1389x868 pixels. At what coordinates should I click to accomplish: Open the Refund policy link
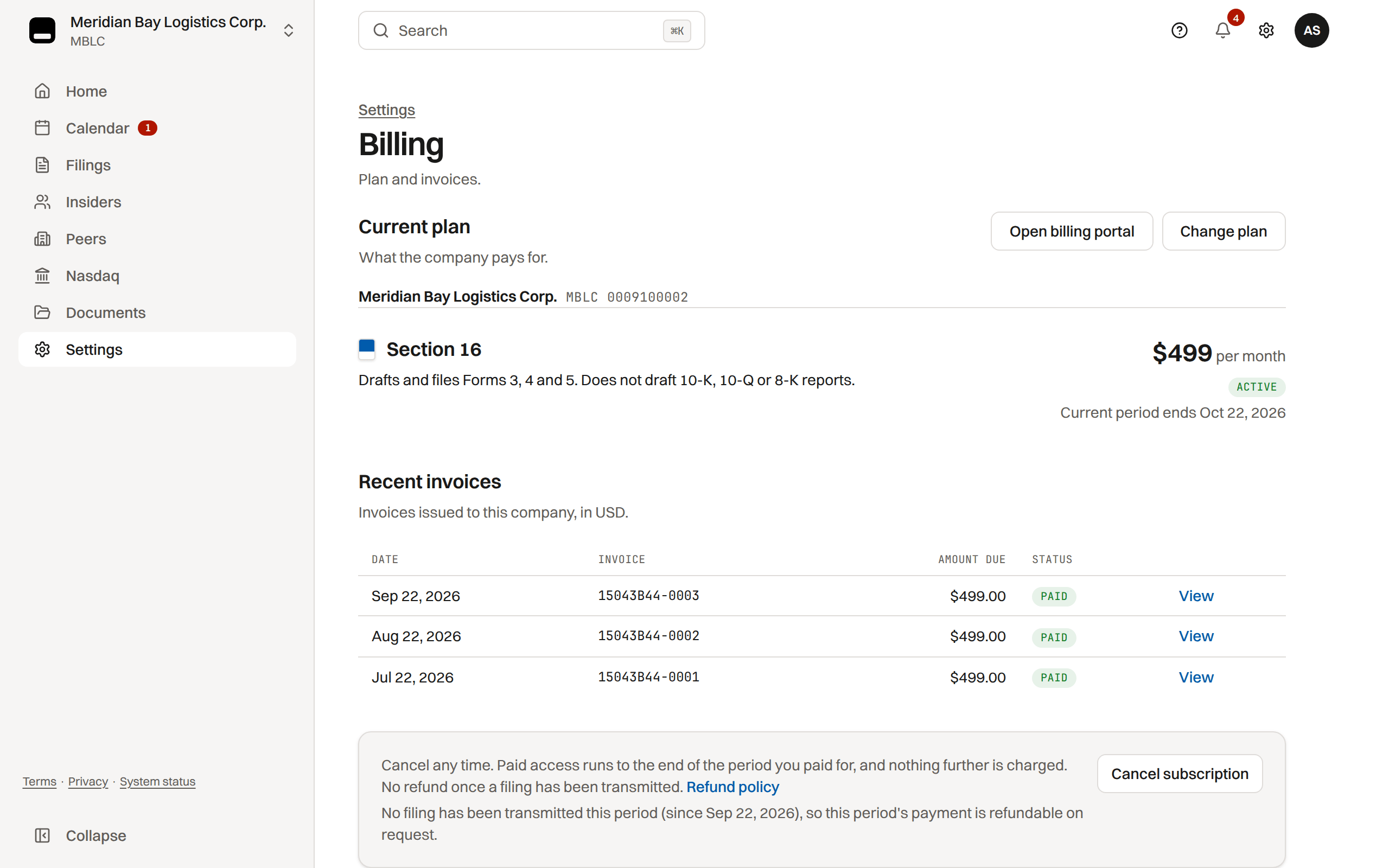732,787
